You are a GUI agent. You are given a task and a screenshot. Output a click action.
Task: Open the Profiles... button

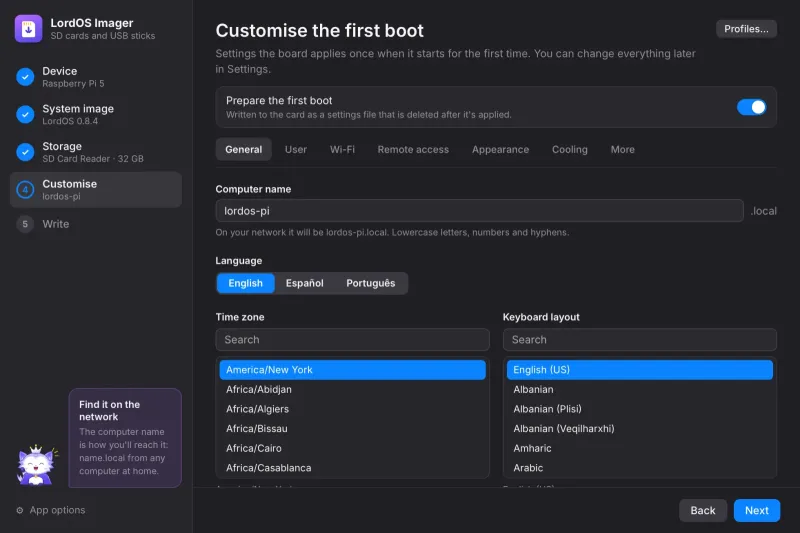(746, 29)
